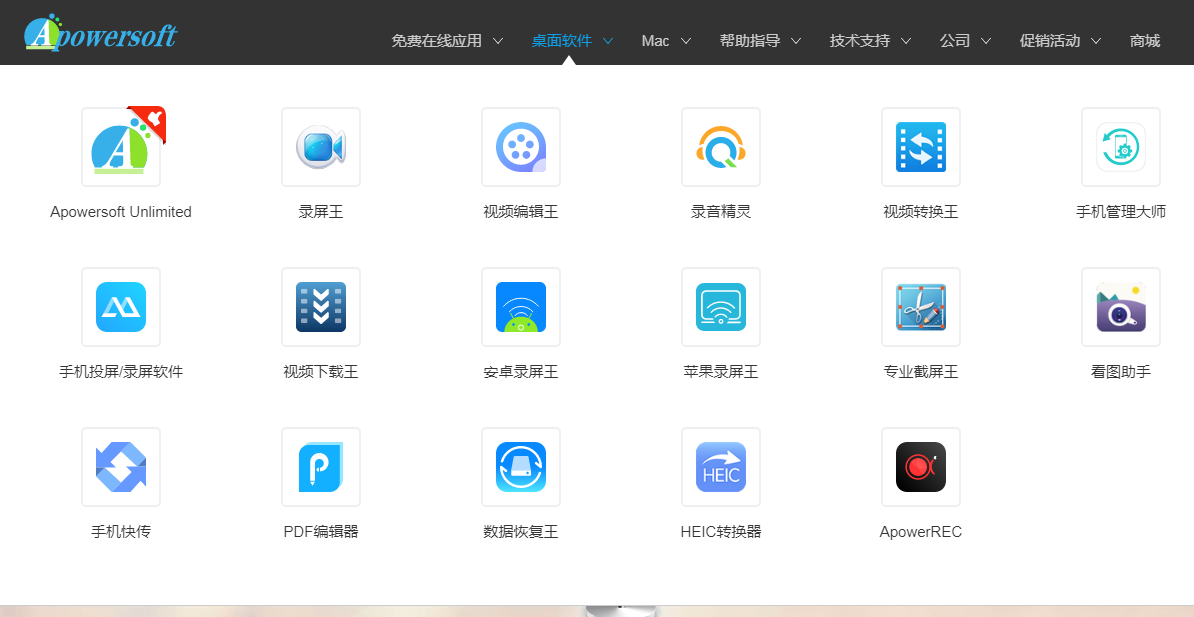Screen dimensions: 1194x617
Task: Select the 录屏王 camera icon
Action: click(x=321, y=147)
